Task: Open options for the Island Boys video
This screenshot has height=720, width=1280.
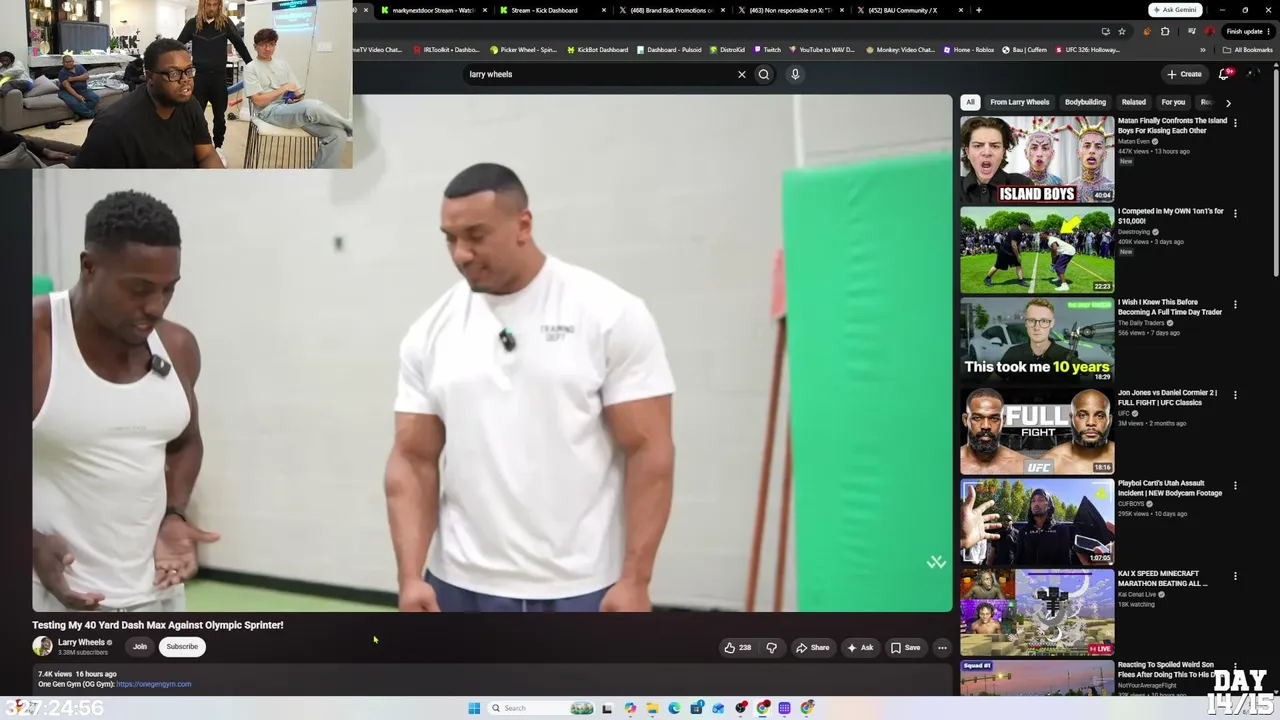Action: pos(1235,123)
